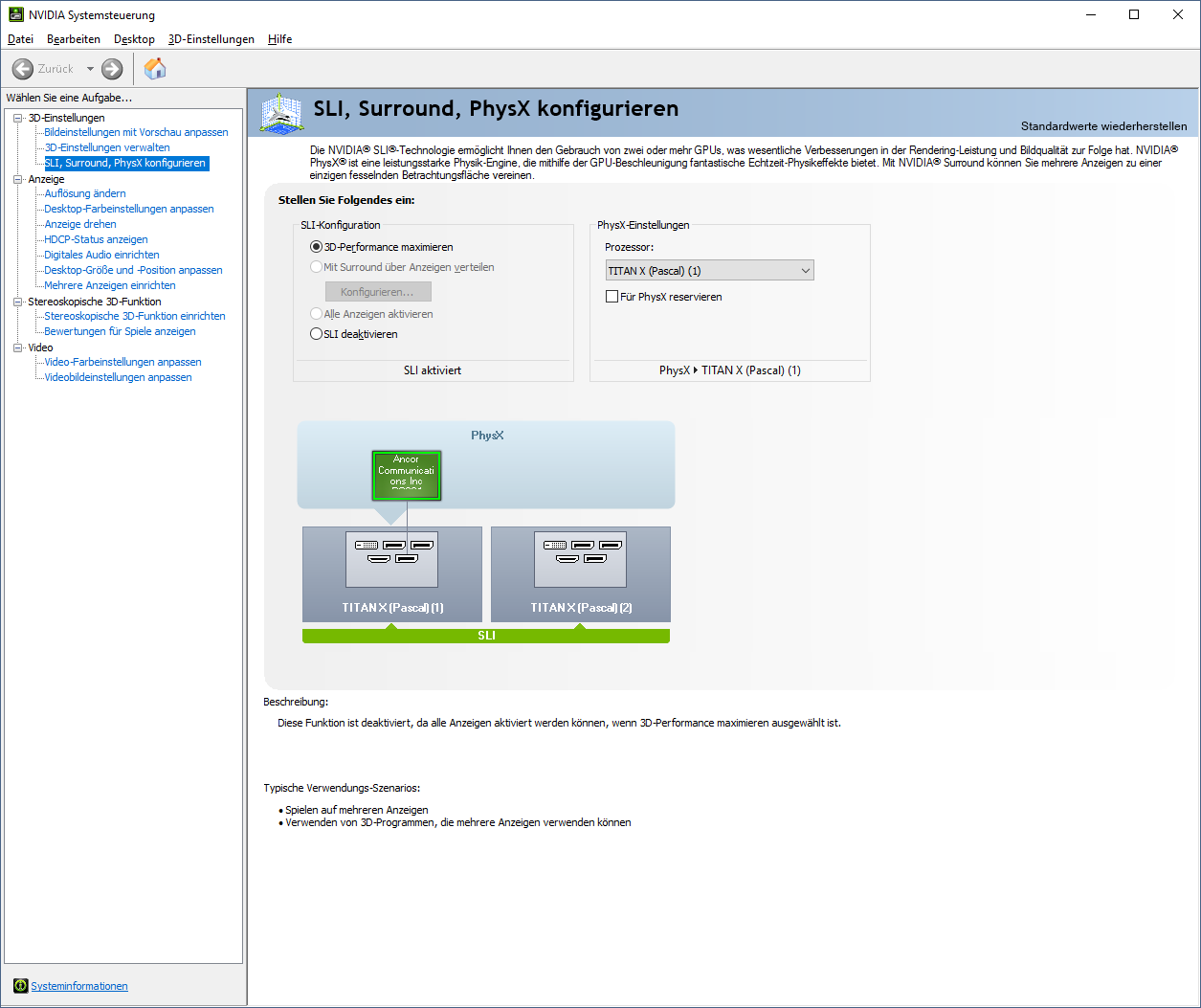
Task: Click Standardwerte wiederherstellen link
Action: 1103,126
